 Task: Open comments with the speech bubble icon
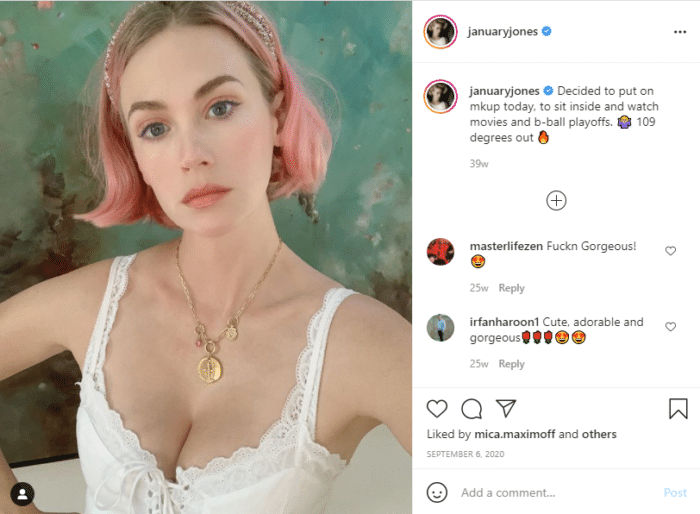coord(471,409)
